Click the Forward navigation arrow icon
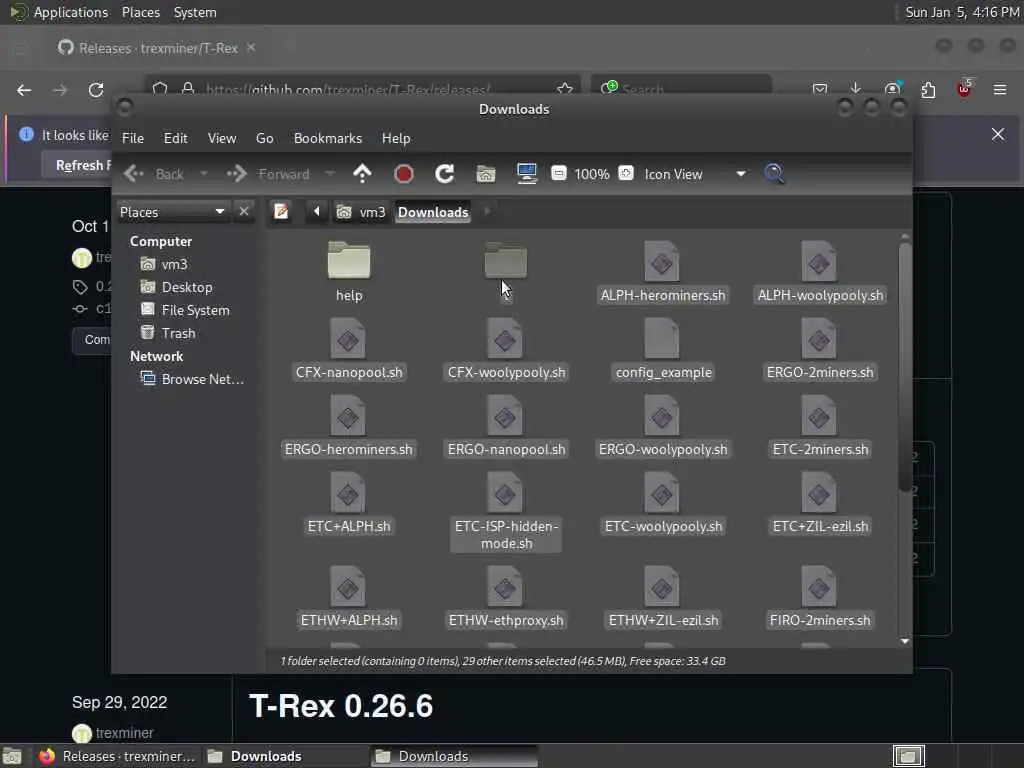1024x768 pixels. tap(236, 174)
